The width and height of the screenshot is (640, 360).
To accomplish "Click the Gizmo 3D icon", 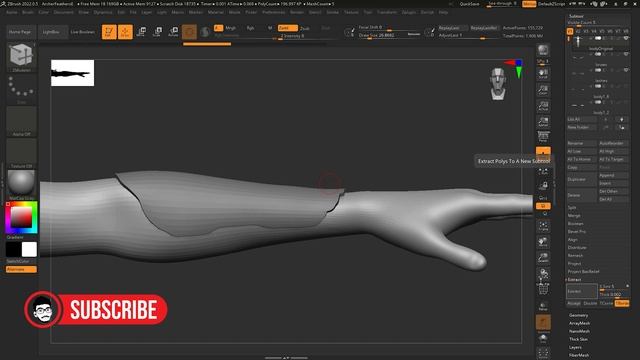I will (x=189, y=32).
